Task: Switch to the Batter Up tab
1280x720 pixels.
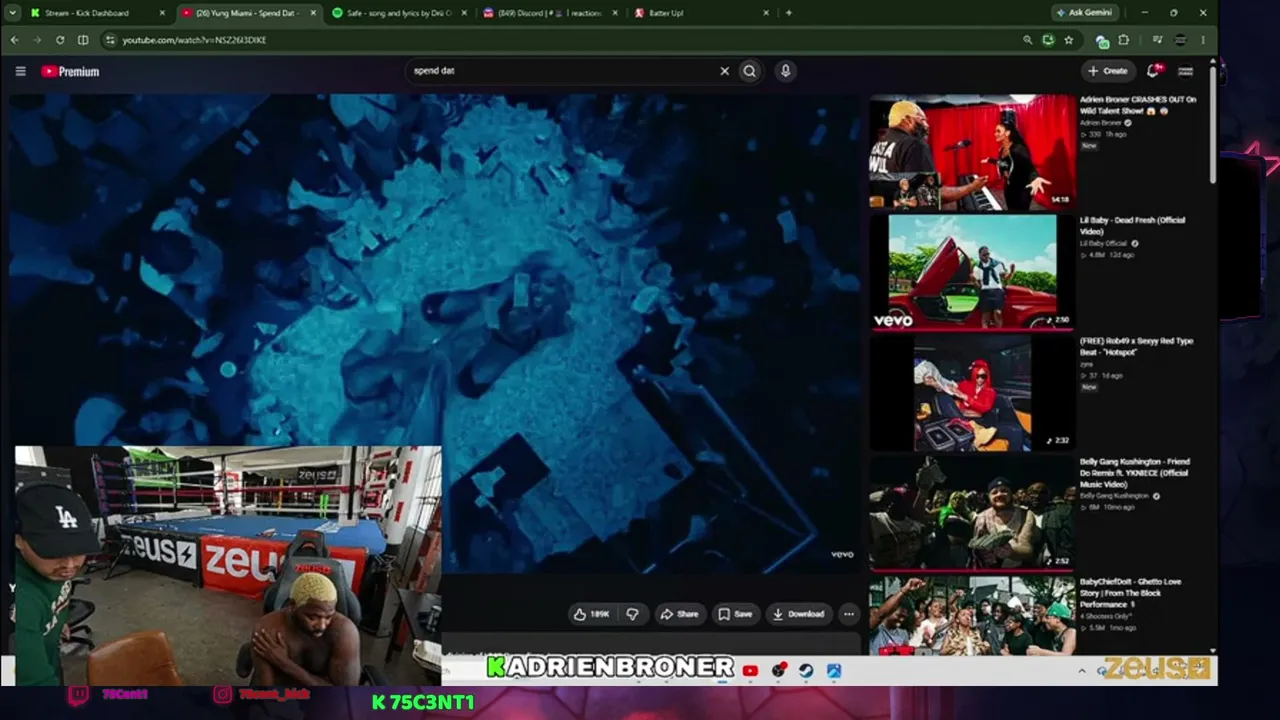Action: coord(701,13)
